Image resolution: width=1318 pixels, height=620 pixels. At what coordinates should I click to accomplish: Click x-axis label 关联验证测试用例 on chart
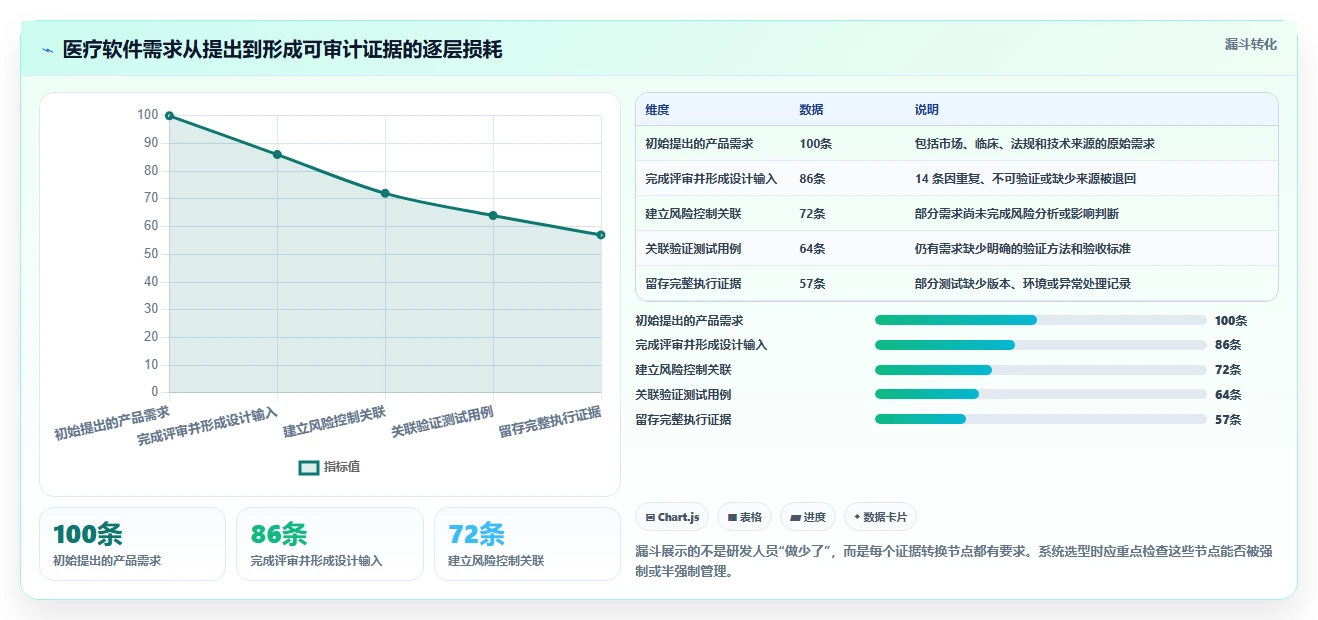(x=443, y=423)
